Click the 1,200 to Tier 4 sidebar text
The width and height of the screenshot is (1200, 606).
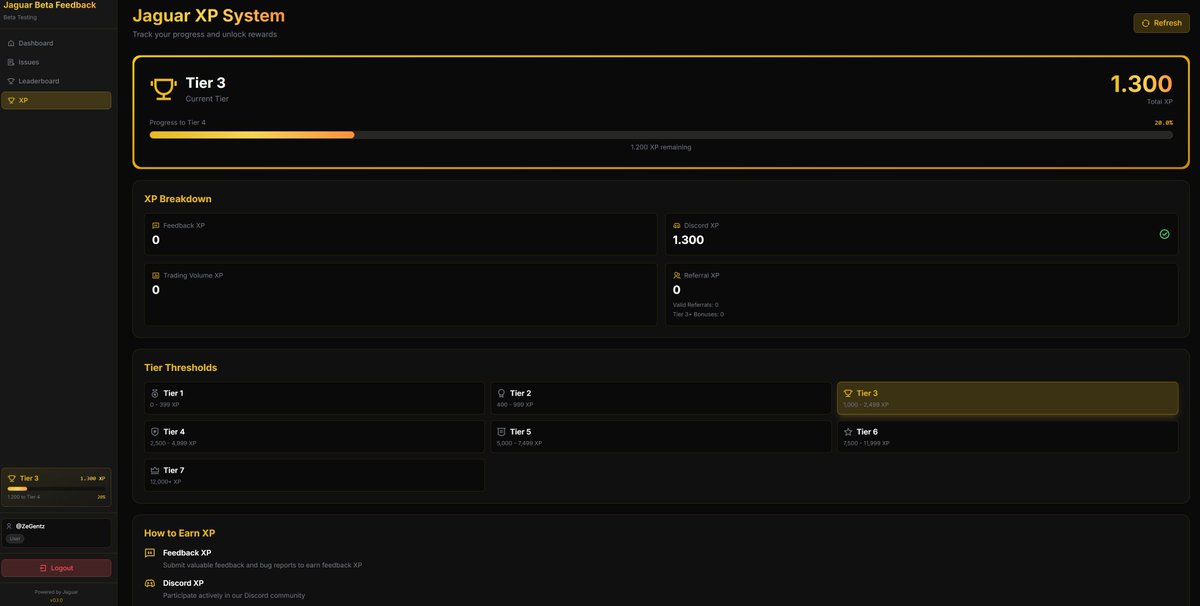pos(24,497)
